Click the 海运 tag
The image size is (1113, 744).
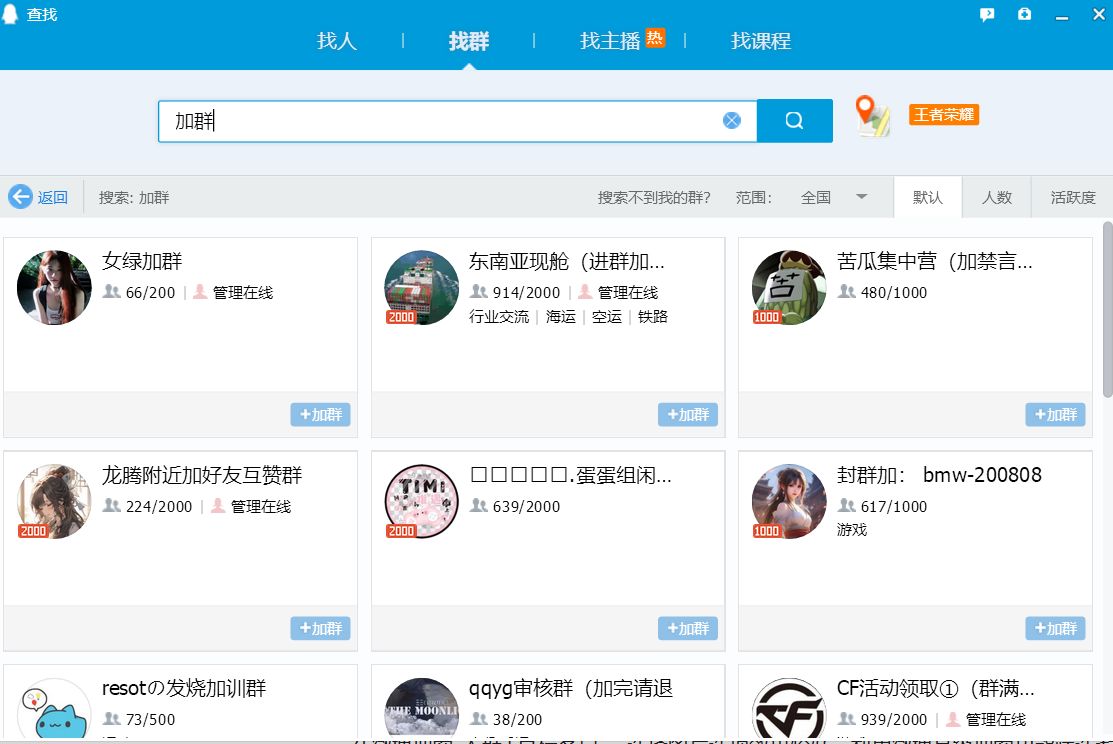pyautogui.click(x=561, y=317)
